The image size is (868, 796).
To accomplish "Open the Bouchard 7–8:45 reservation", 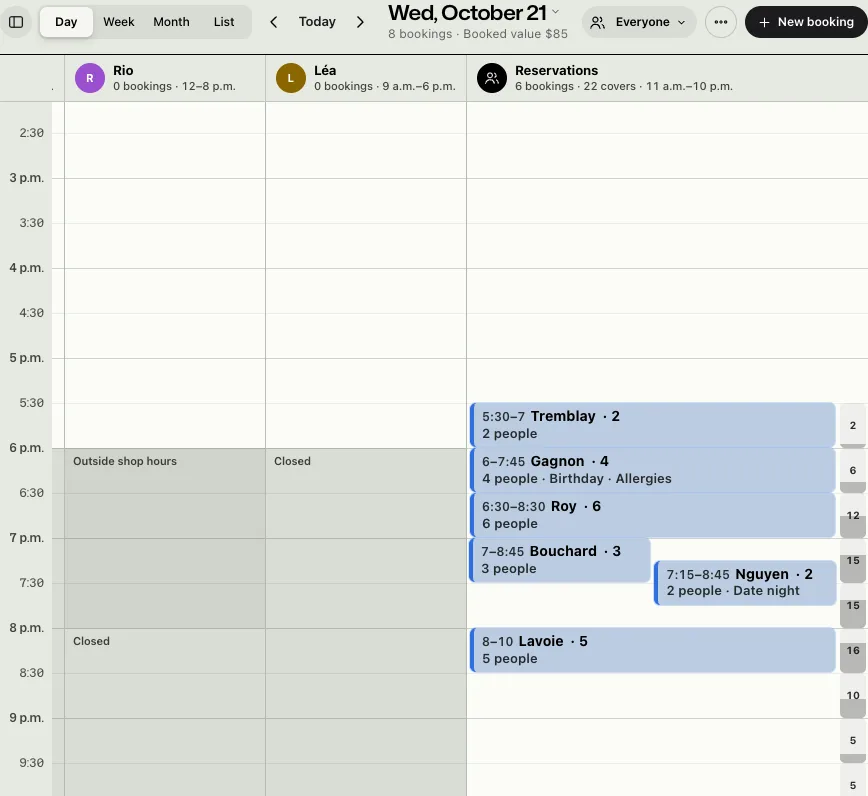I will point(560,560).
